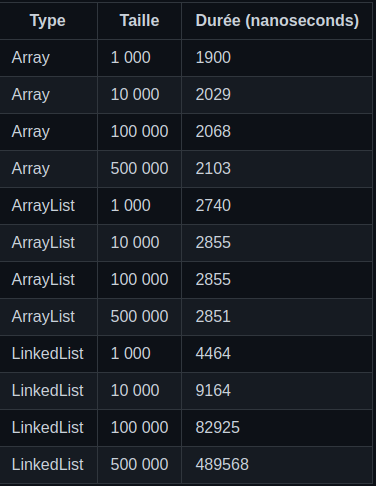The width and height of the screenshot is (376, 486).
Task: Click the duration value 489568
Action: click(222, 465)
